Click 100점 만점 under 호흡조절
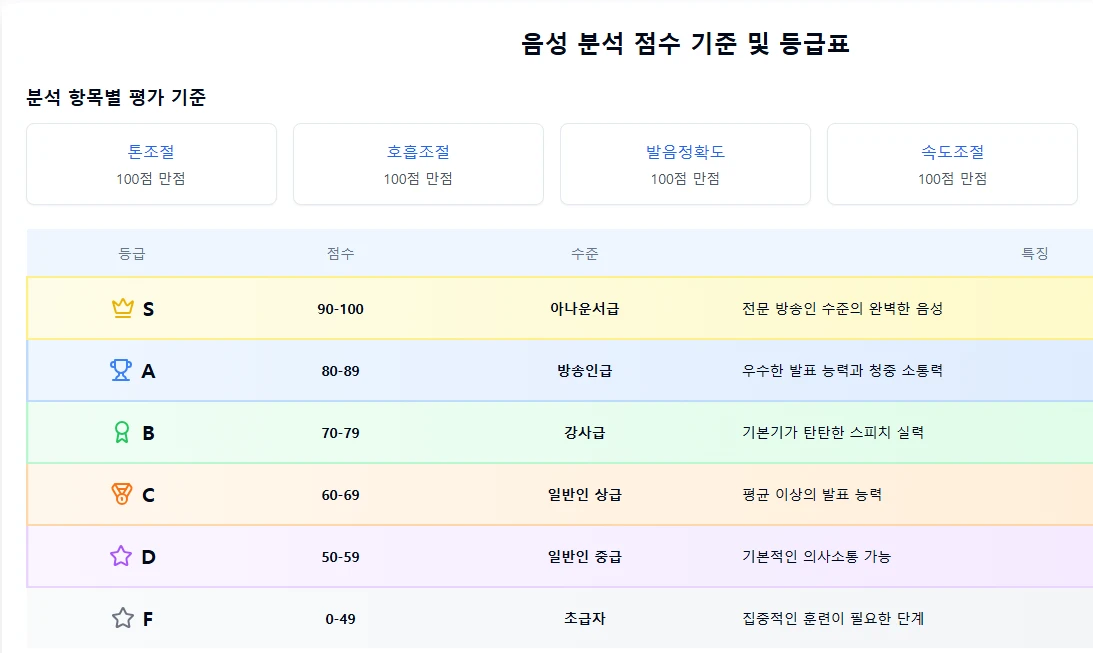Viewport: 1093px width, 653px height. 418,179
